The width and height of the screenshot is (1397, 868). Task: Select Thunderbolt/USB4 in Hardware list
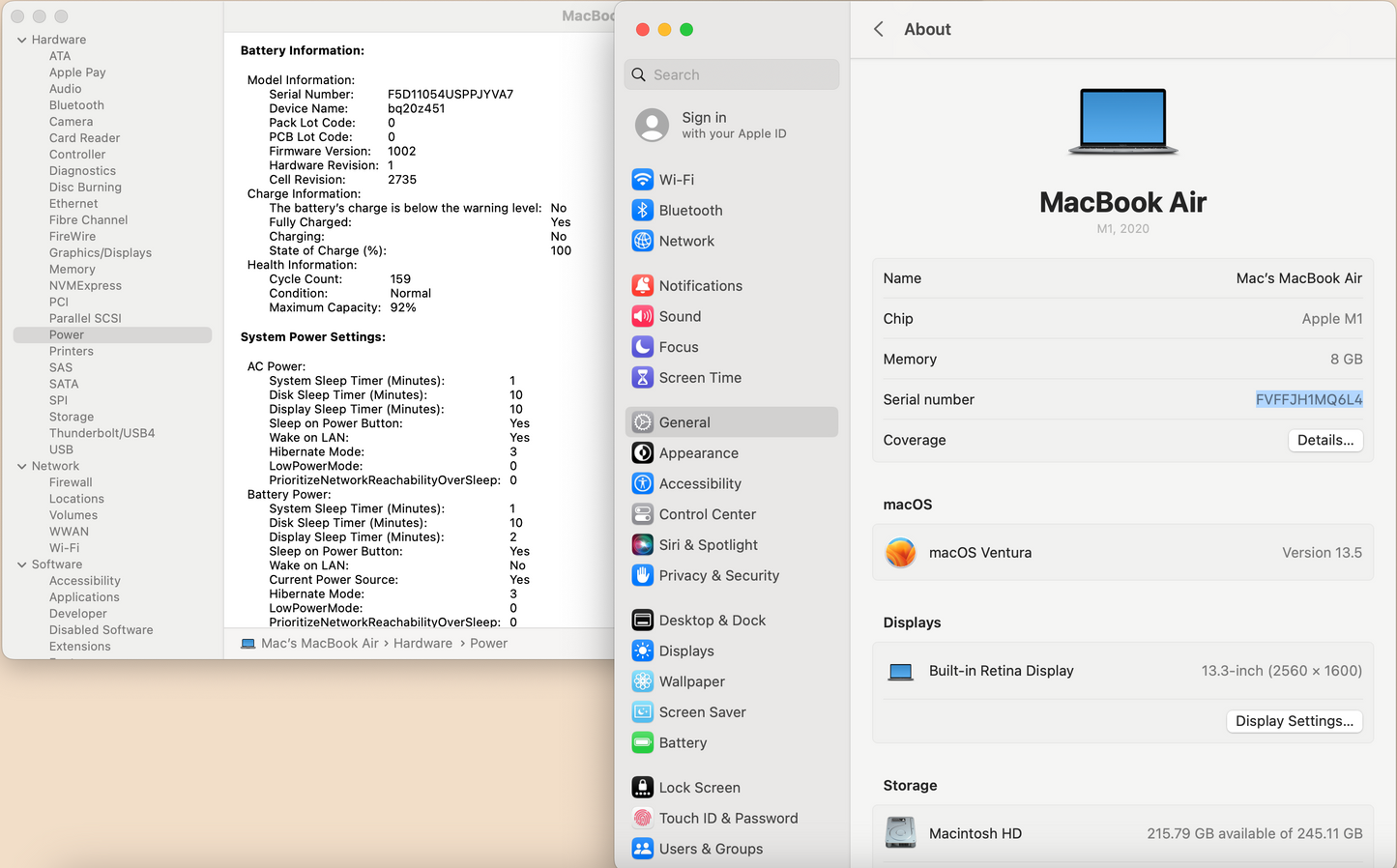click(x=102, y=433)
